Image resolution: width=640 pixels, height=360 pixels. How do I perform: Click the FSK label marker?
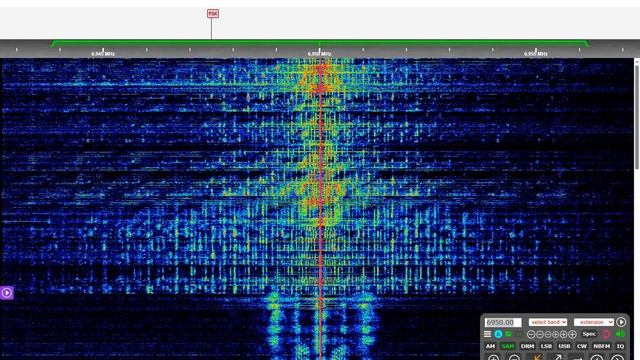click(x=213, y=13)
